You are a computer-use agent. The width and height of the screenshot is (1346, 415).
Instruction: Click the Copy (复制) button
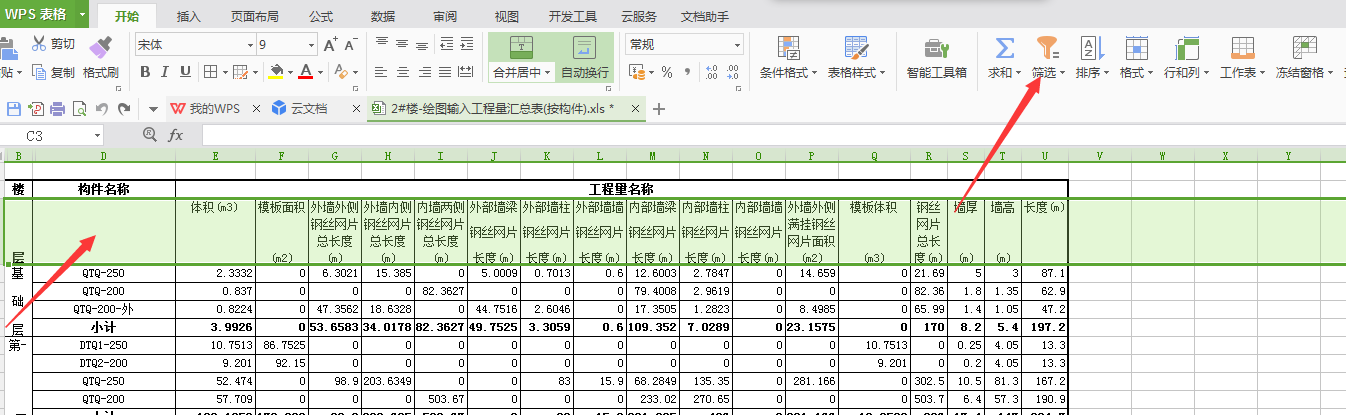click(52, 72)
